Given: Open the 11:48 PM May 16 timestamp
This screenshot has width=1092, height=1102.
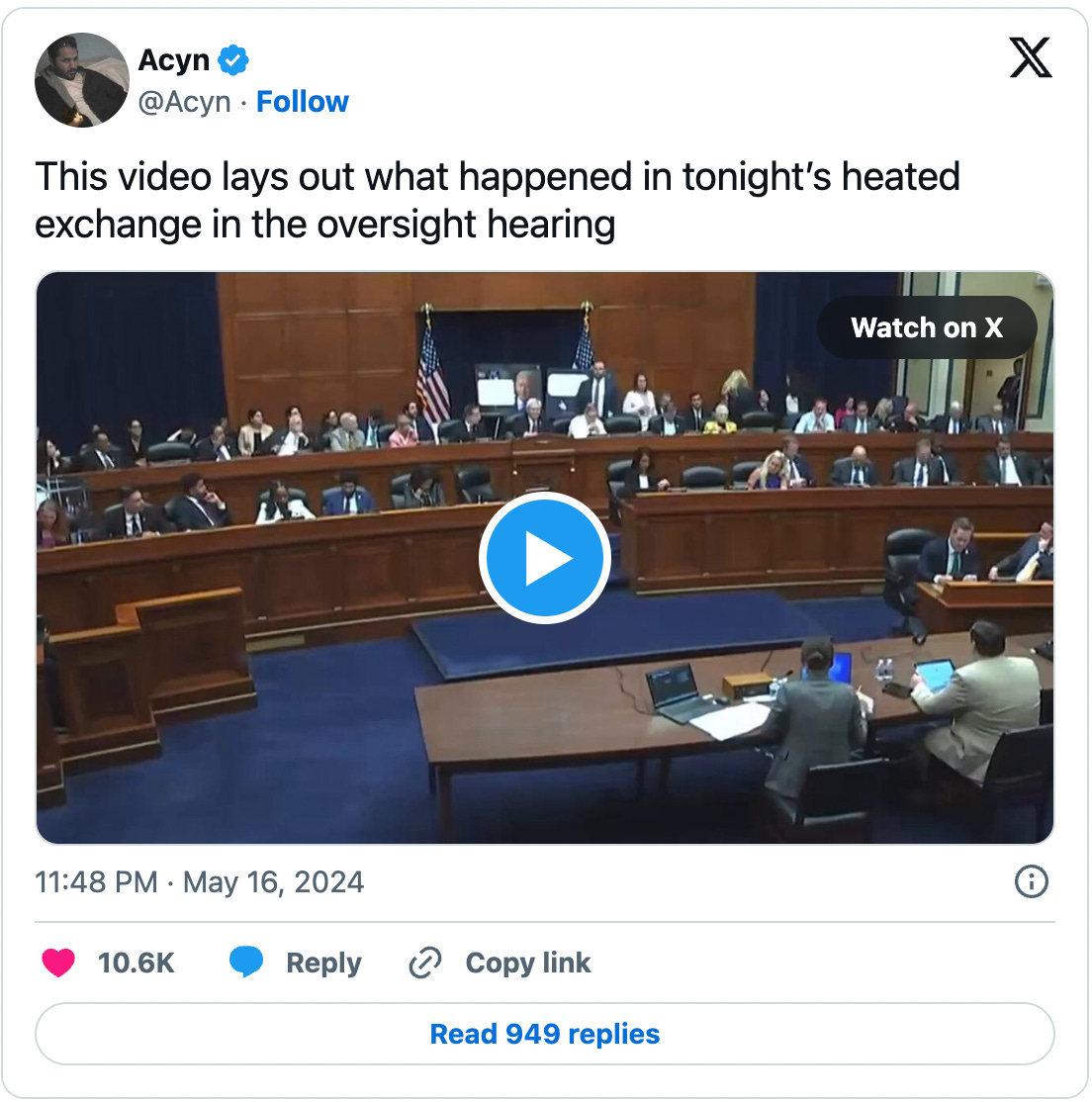Looking at the screenshot, I should pyautogui.click(x=200, y=882).
